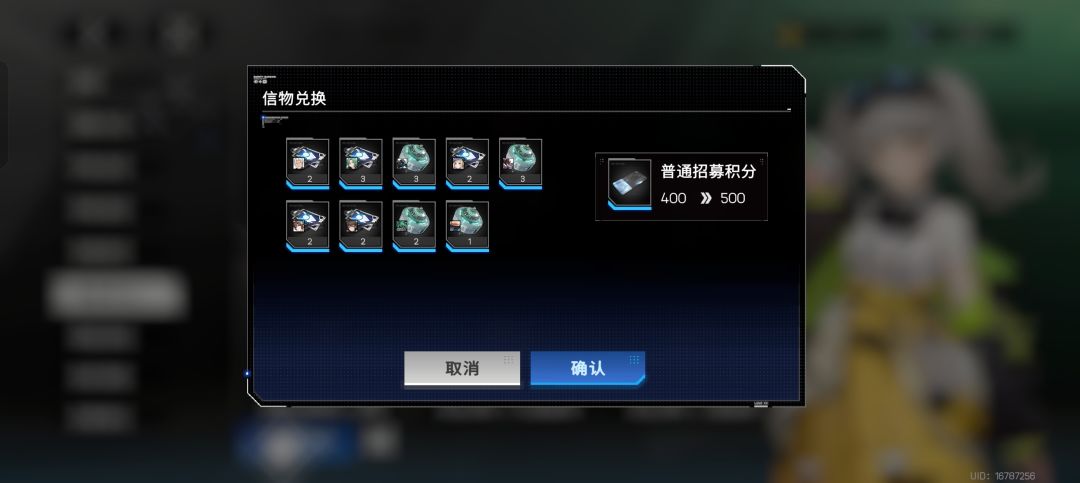Click the double chevron arrow between 400 and 500
This screenshot has width=1080, height=483.
click(x=705, y=198)
